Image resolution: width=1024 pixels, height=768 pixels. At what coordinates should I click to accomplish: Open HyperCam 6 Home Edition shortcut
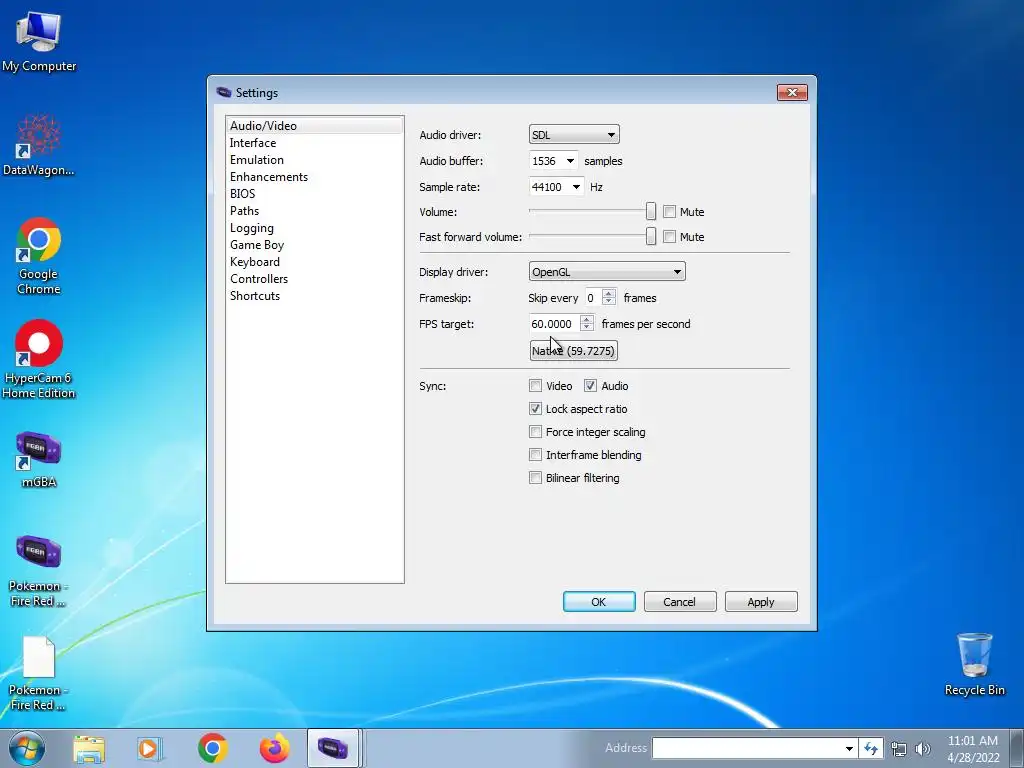pos(39,359)
